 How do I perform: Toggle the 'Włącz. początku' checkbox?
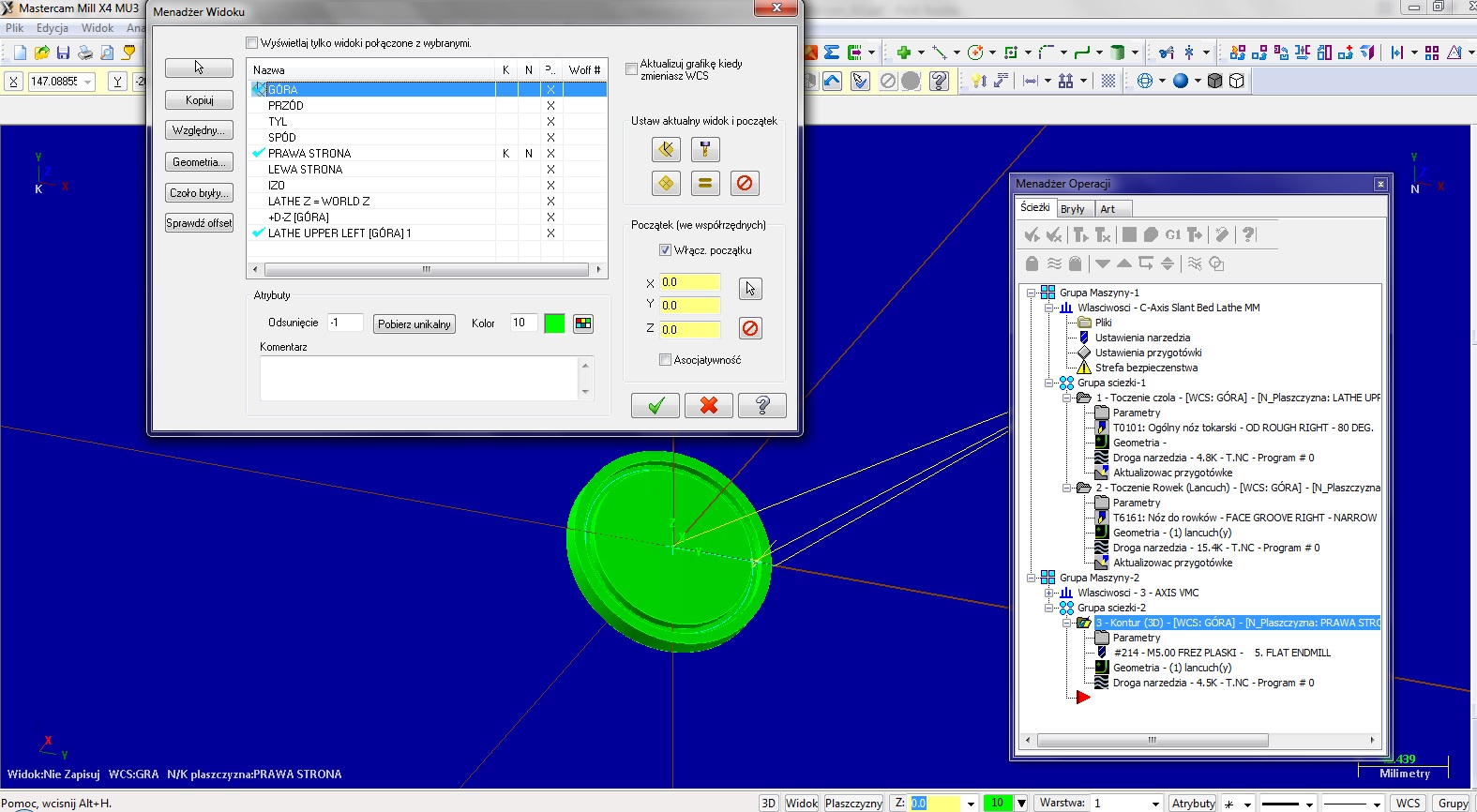pos(665,250)
